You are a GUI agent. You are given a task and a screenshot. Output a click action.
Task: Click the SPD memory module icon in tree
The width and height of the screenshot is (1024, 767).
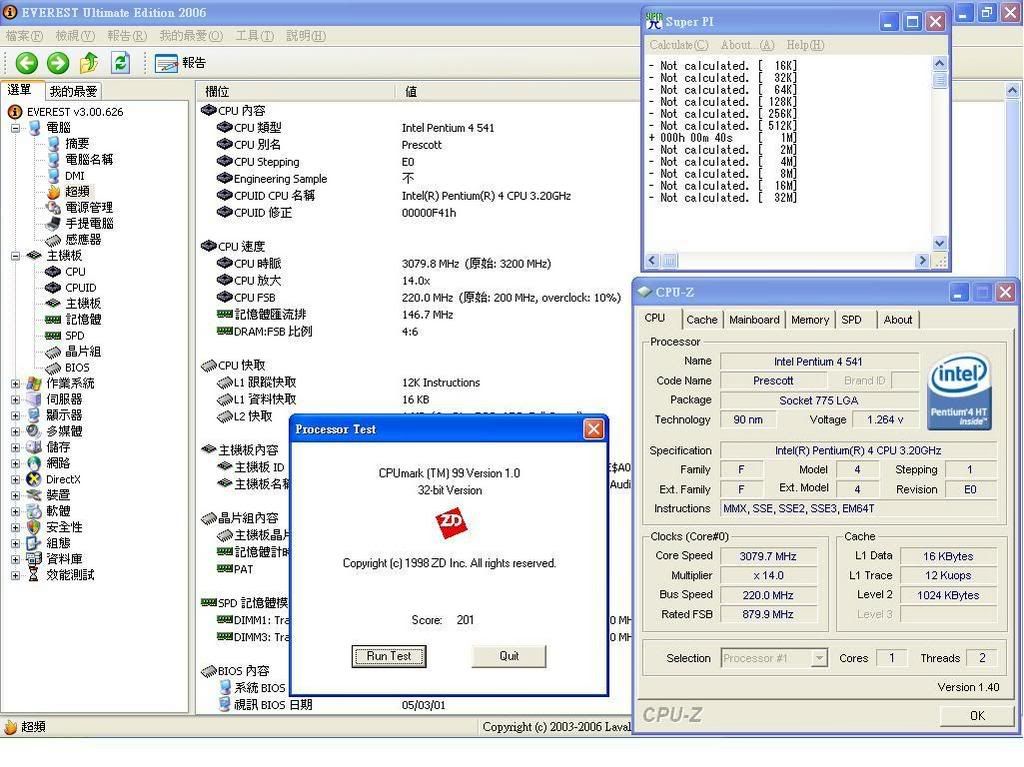click(53, 335)
